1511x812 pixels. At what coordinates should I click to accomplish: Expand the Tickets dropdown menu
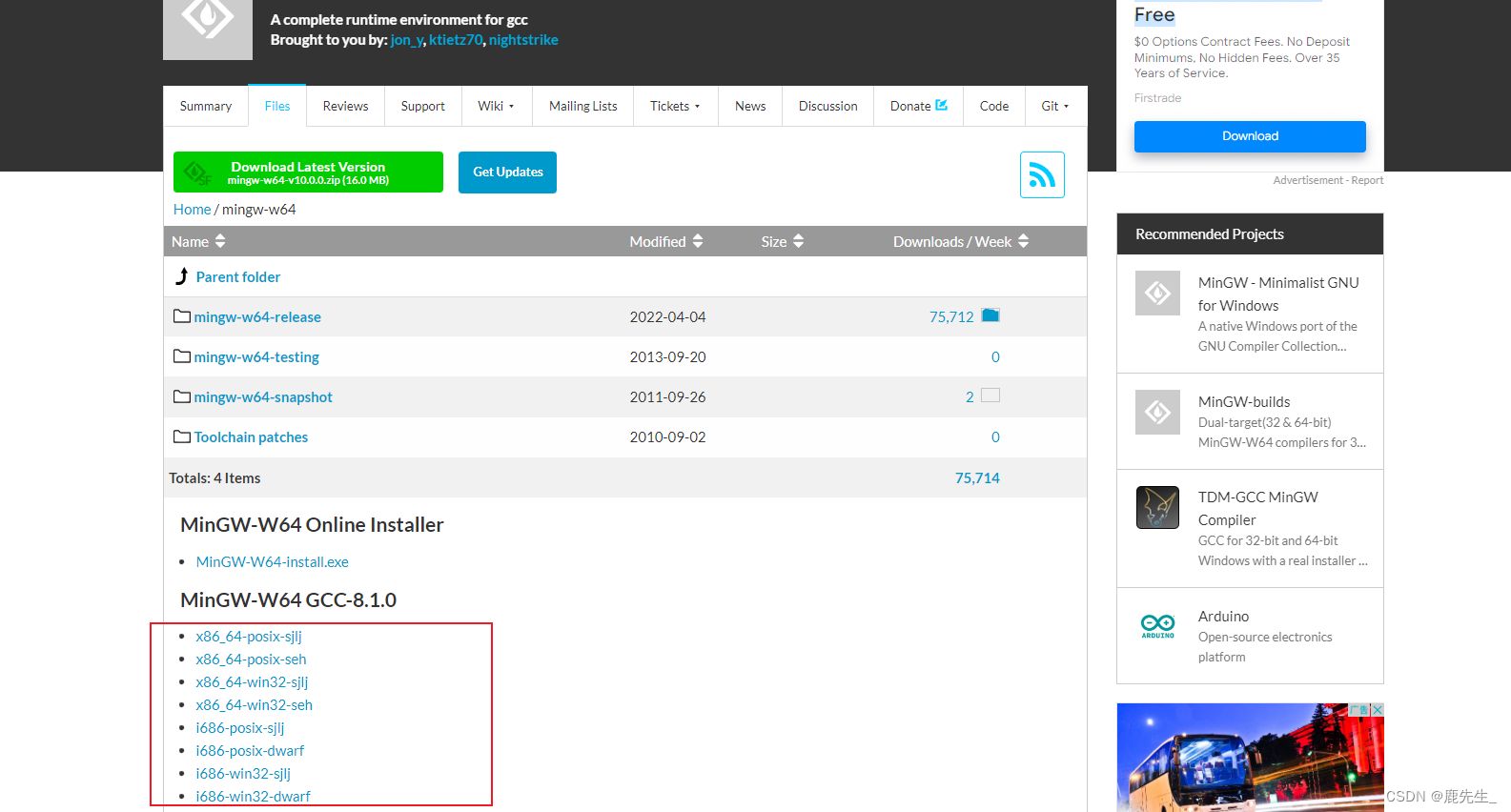pyautogui.click(x=675, y=106)
